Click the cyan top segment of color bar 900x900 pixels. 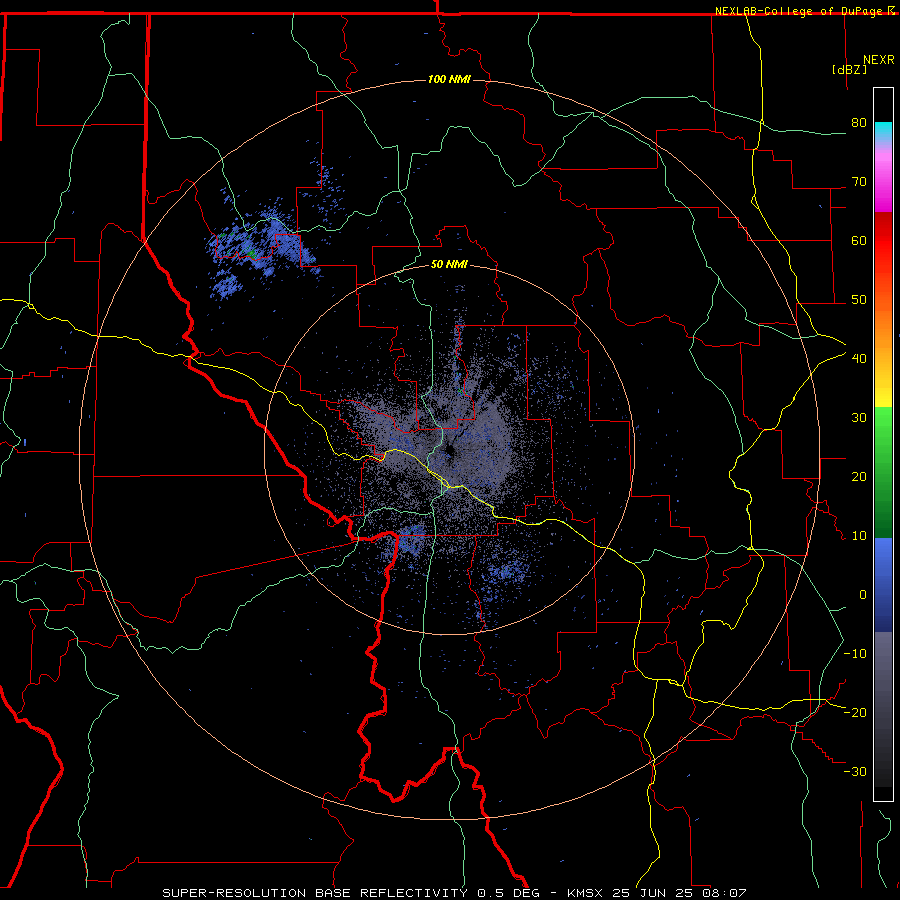pyautogui.click(x=883, y=131)
